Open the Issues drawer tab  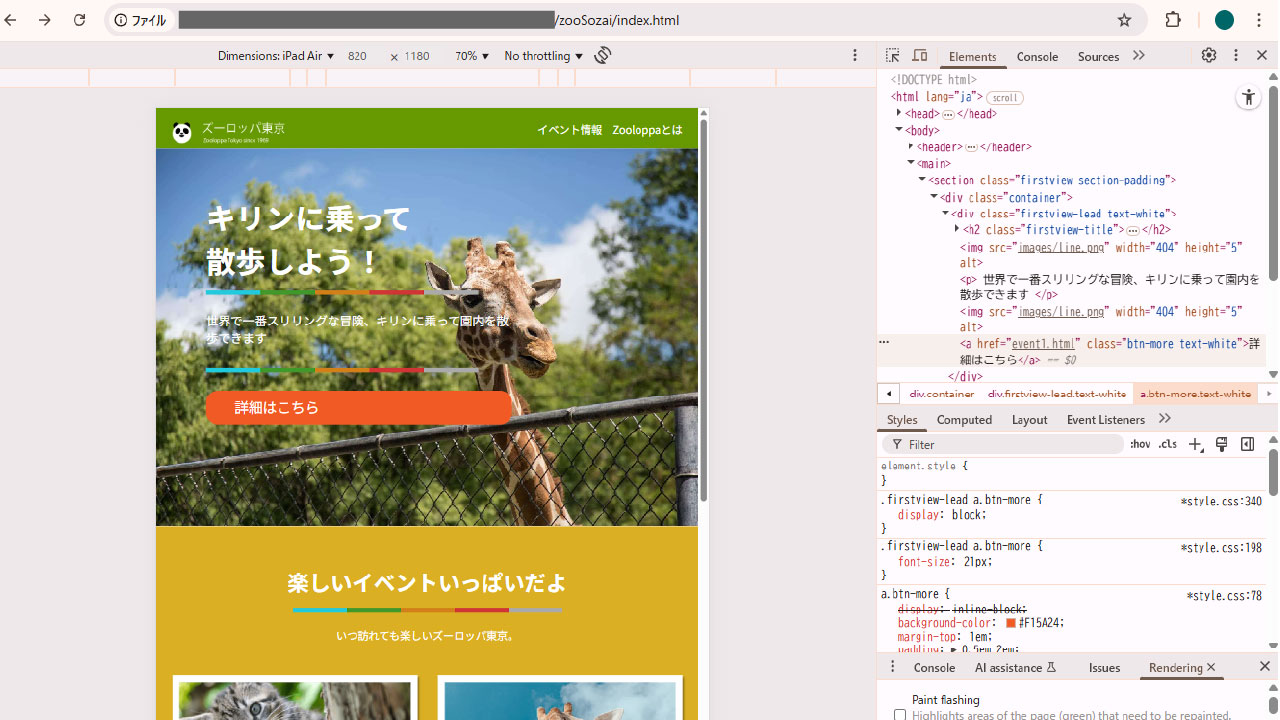pos(1104,668)
